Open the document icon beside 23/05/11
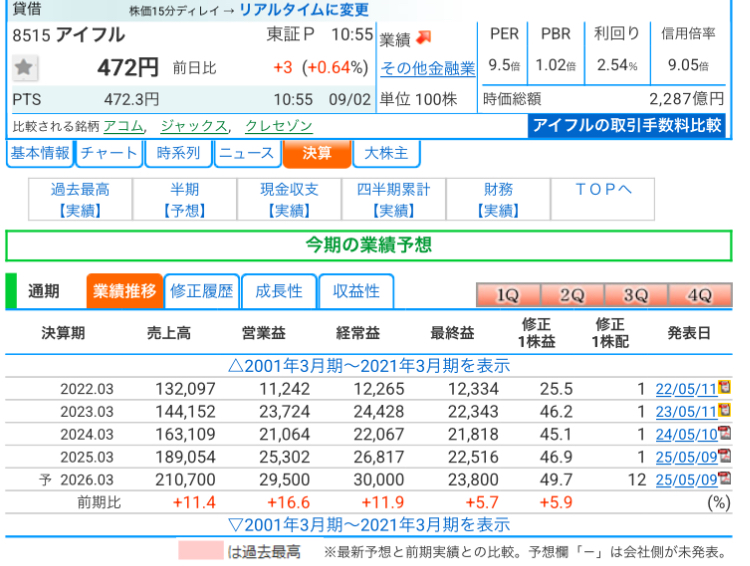Image resolution: width=750 pixels, height=566 pixels. point(725,410)
